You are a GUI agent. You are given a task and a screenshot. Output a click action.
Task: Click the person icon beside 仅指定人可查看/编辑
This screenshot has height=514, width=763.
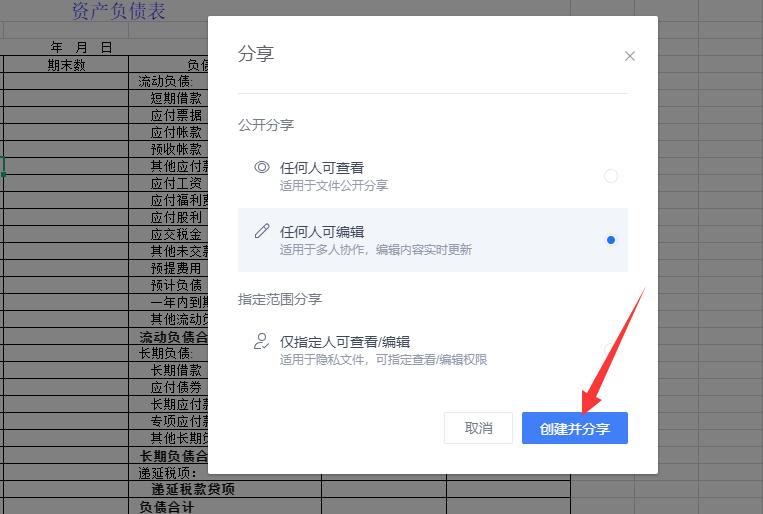pos(261,341)
